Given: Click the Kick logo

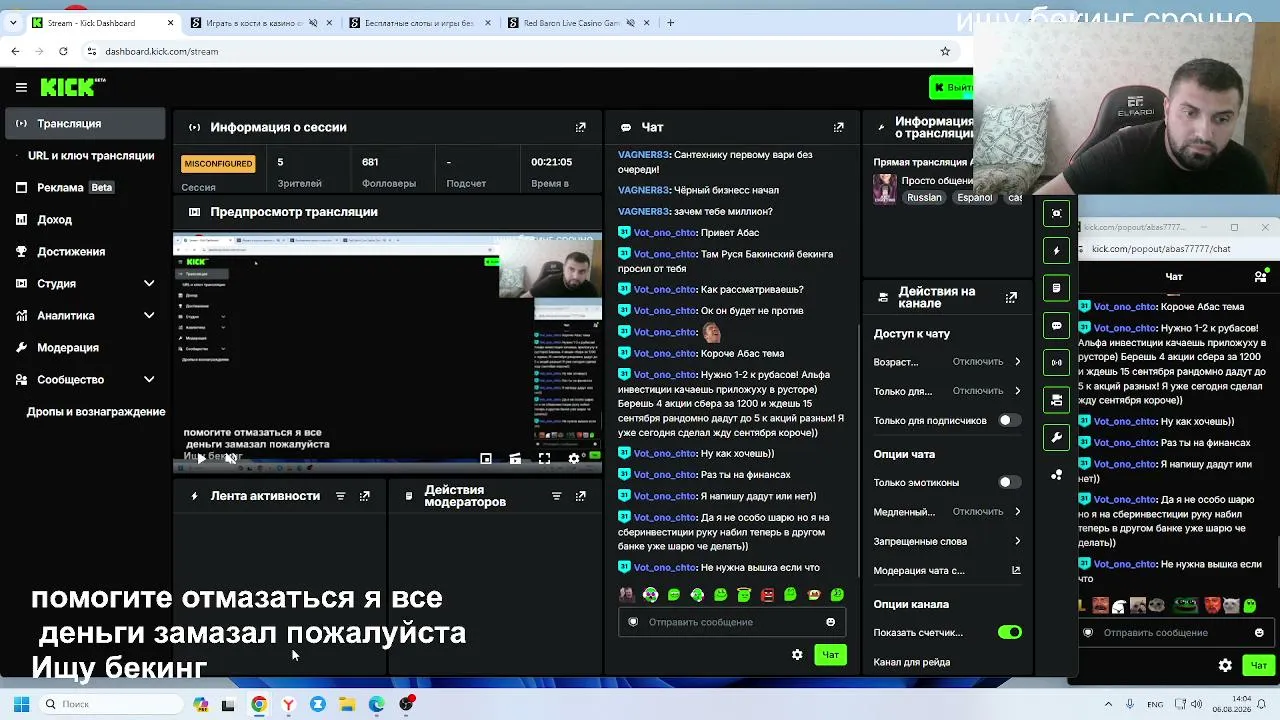Looking at the screenshot, I should click(72, 87).
